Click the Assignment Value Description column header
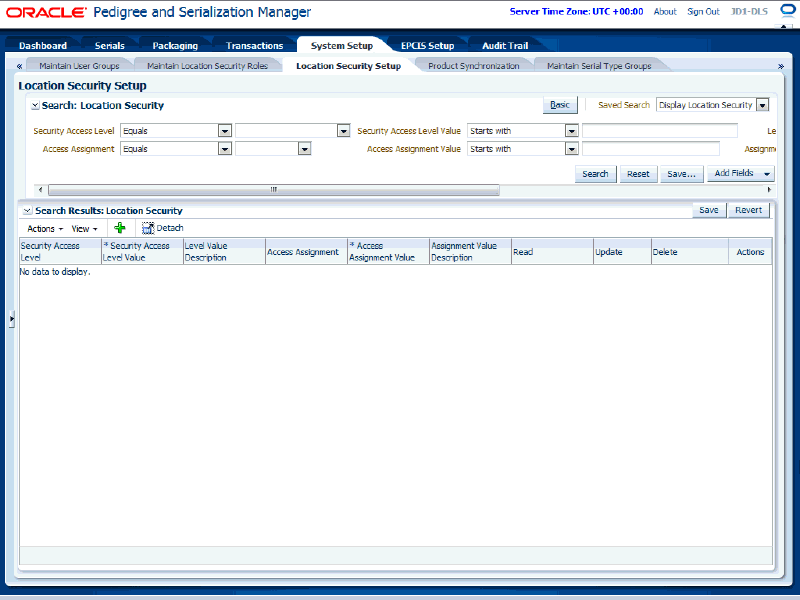800x600 pixels. click(x=470, y=252)
